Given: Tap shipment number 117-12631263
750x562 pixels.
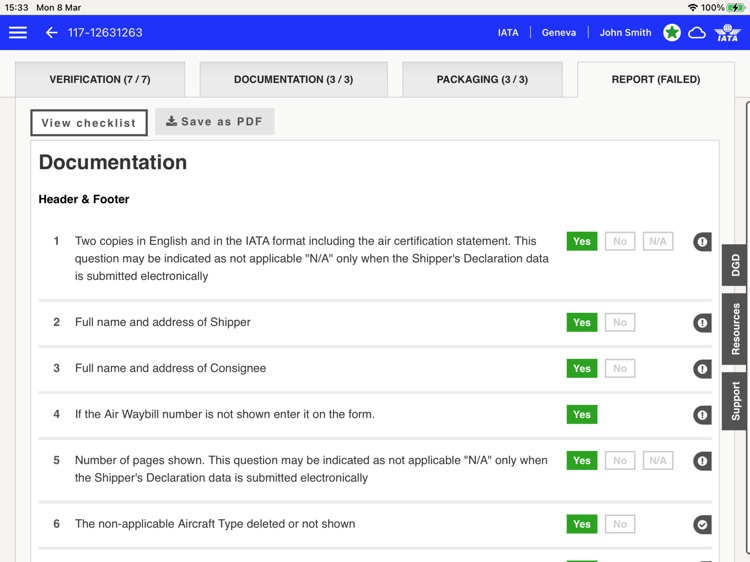Looking at the screenshot, I should click(105, 33).
